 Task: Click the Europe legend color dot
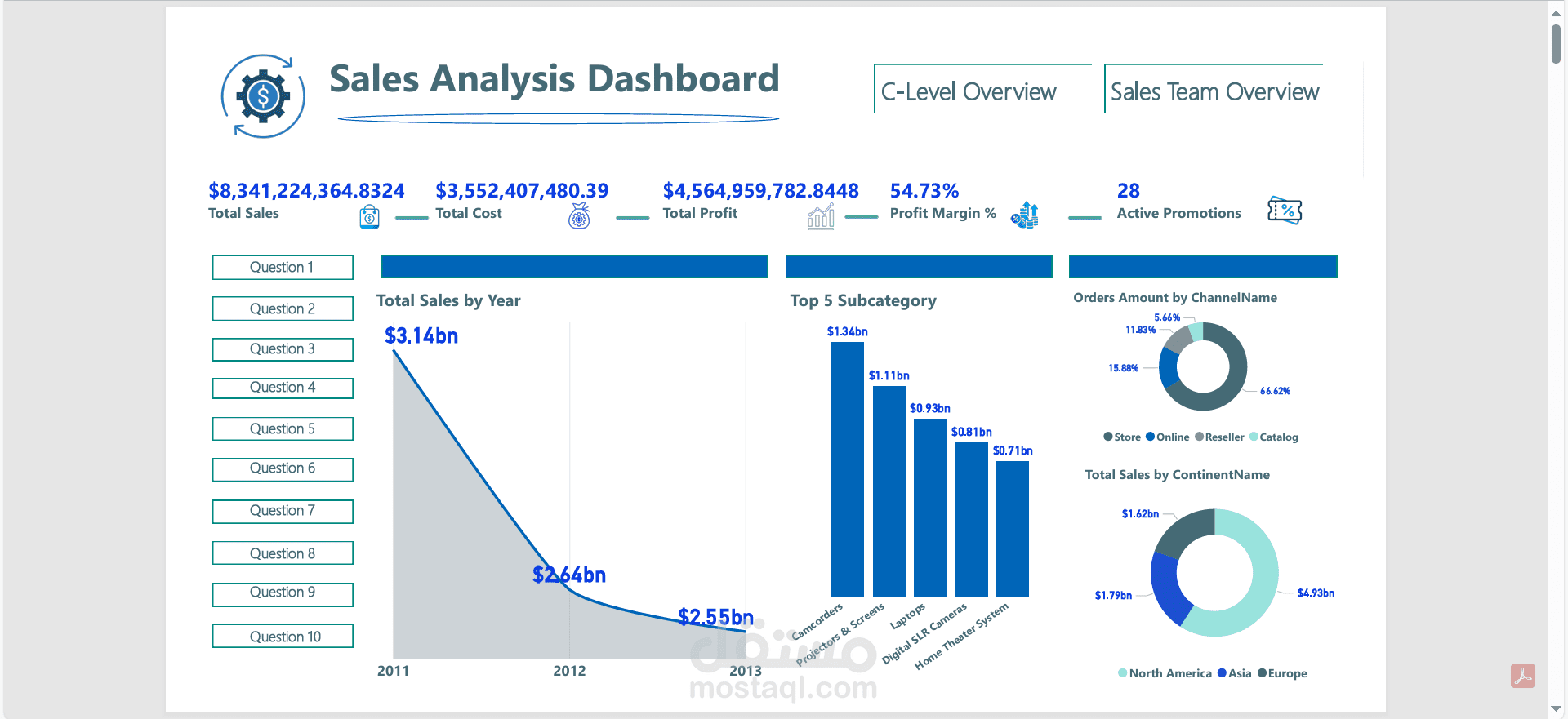(1262, 673)
